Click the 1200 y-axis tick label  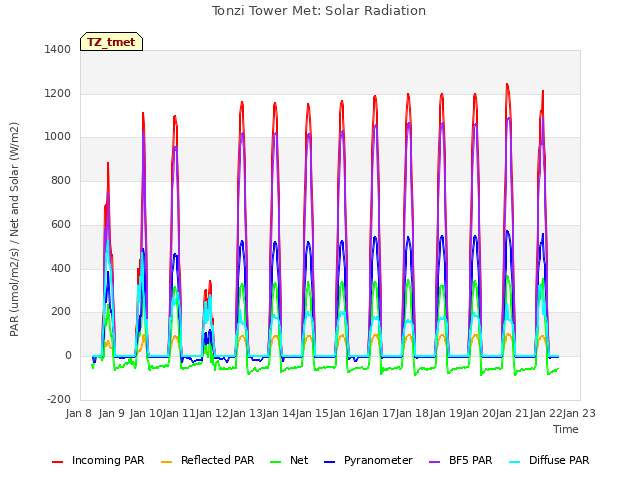(58, 93)
